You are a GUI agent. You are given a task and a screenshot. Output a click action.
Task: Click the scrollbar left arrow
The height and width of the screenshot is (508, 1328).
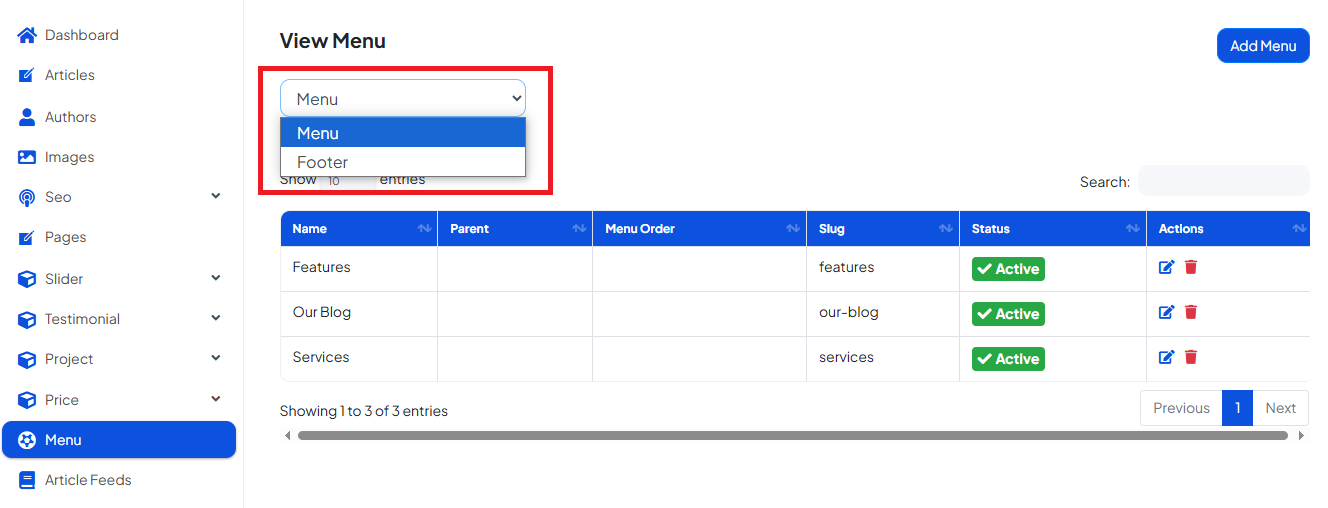(x=288, y=436)
